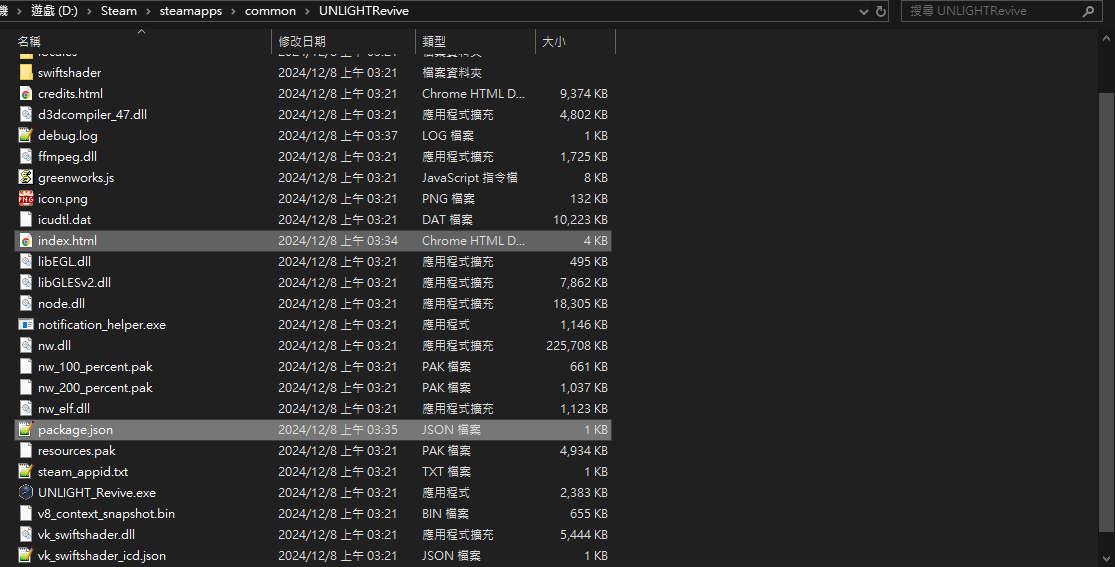Click the 18,305 KB size of node.dll
This screenshot has height=567, width=1115.
[580, 304]
